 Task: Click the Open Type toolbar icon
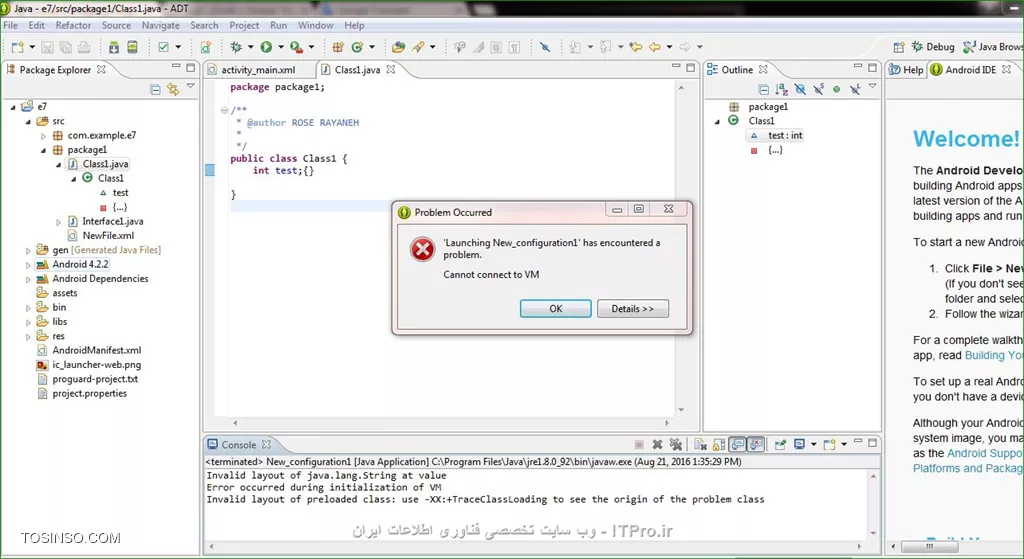pos(398,47)
